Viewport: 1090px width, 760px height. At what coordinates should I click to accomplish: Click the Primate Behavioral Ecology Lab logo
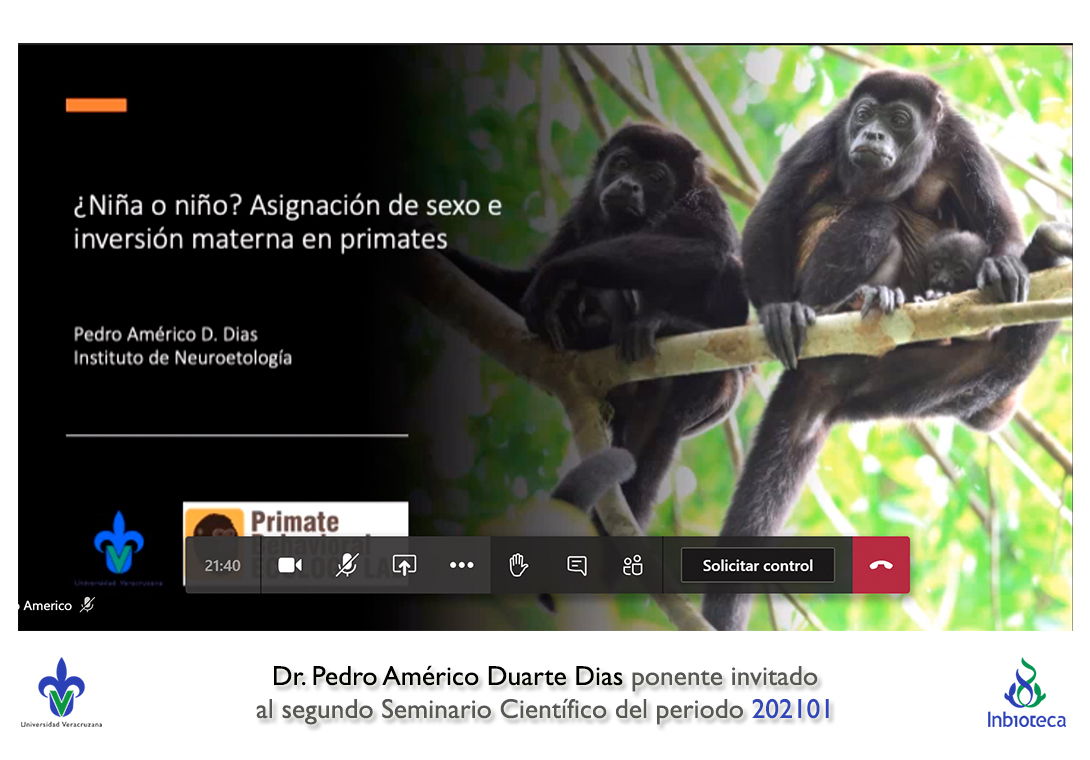(295, 520)
